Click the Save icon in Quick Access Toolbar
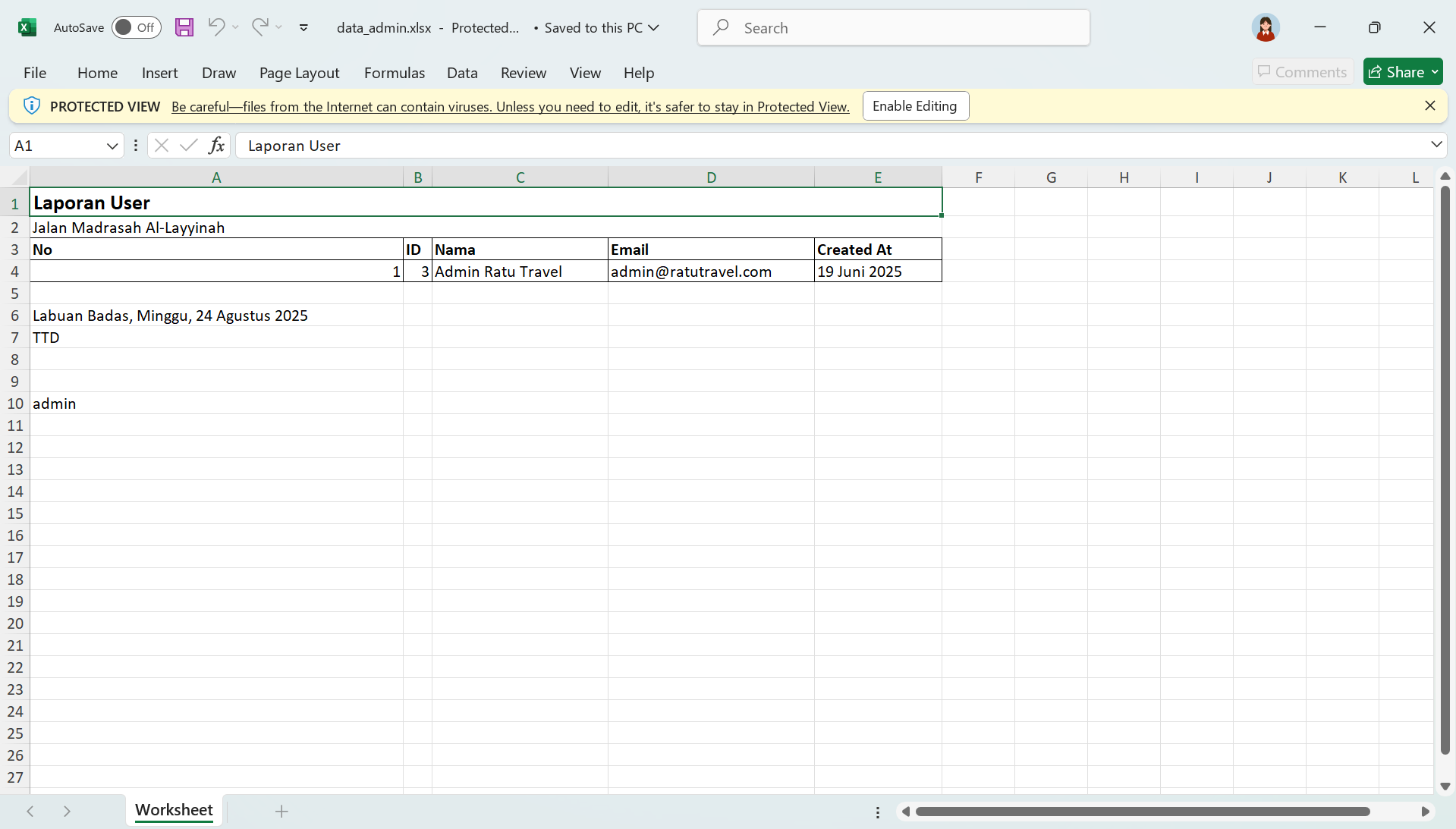The image size is (1456, 829). (184, 27)
